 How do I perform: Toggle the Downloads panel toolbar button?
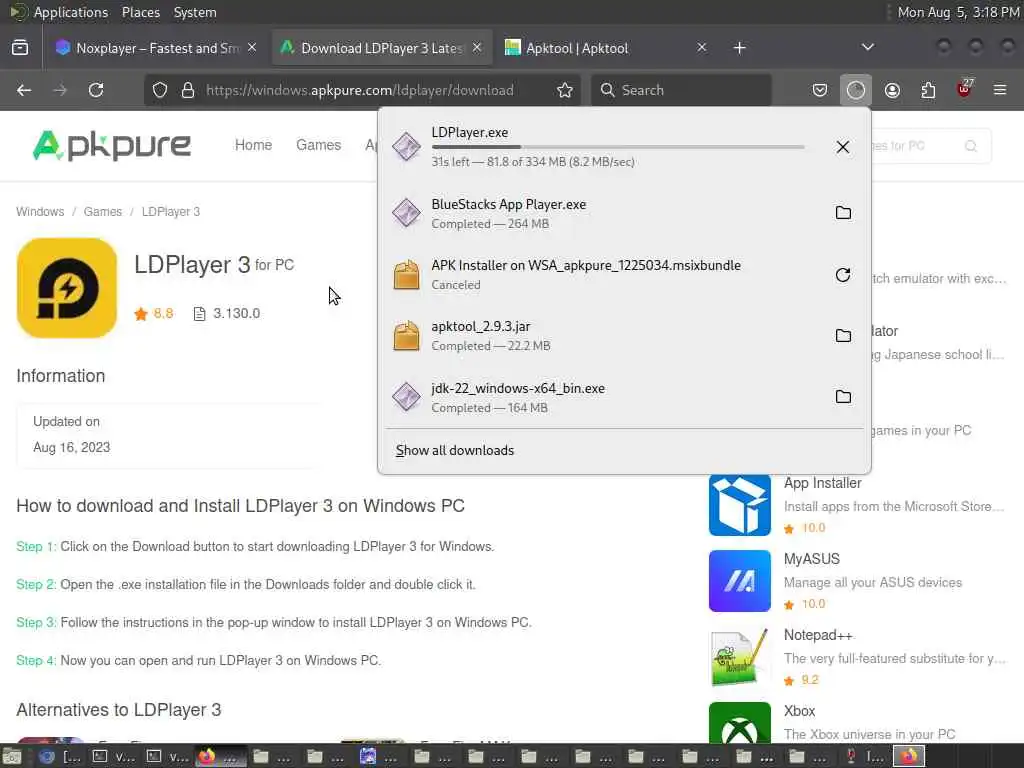(856, 90)
